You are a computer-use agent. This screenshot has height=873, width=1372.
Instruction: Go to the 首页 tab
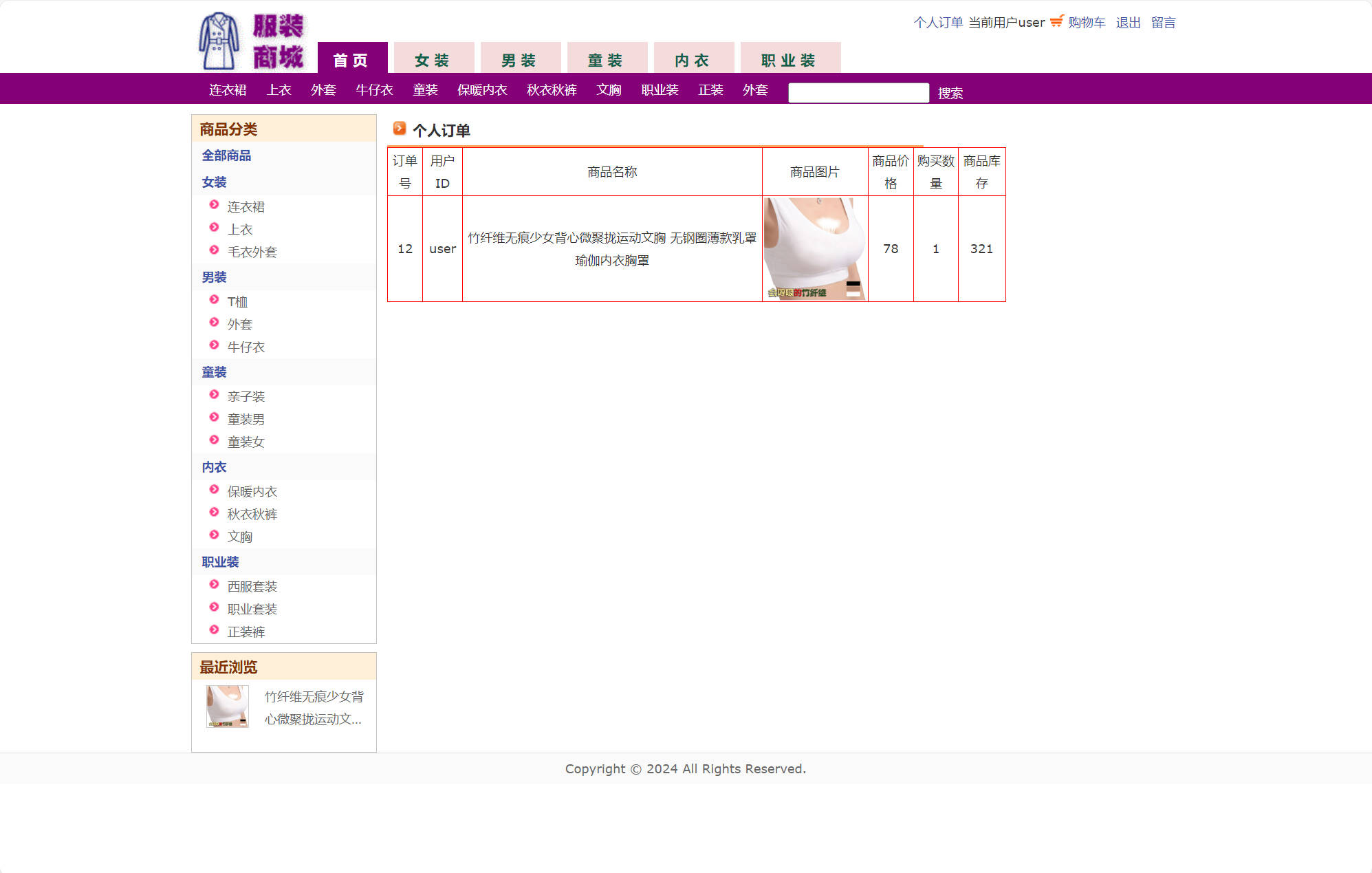pyautogui.click(x=351, y=60)
